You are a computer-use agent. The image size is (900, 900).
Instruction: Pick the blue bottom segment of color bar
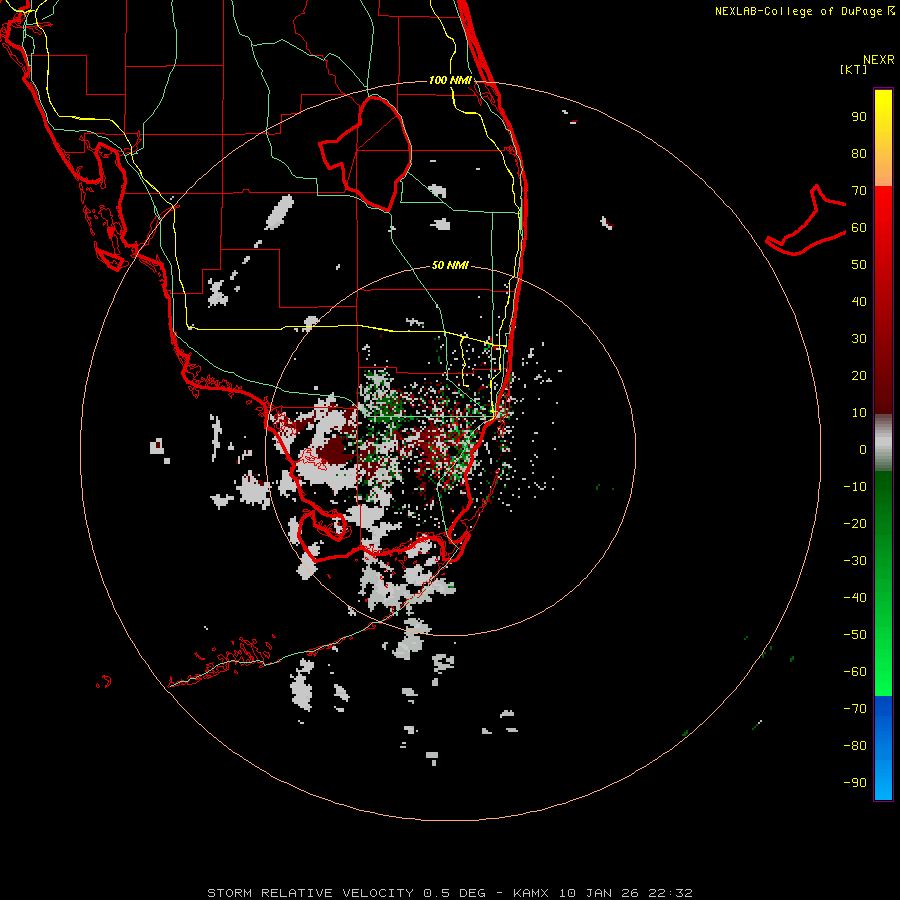[883, 748]
